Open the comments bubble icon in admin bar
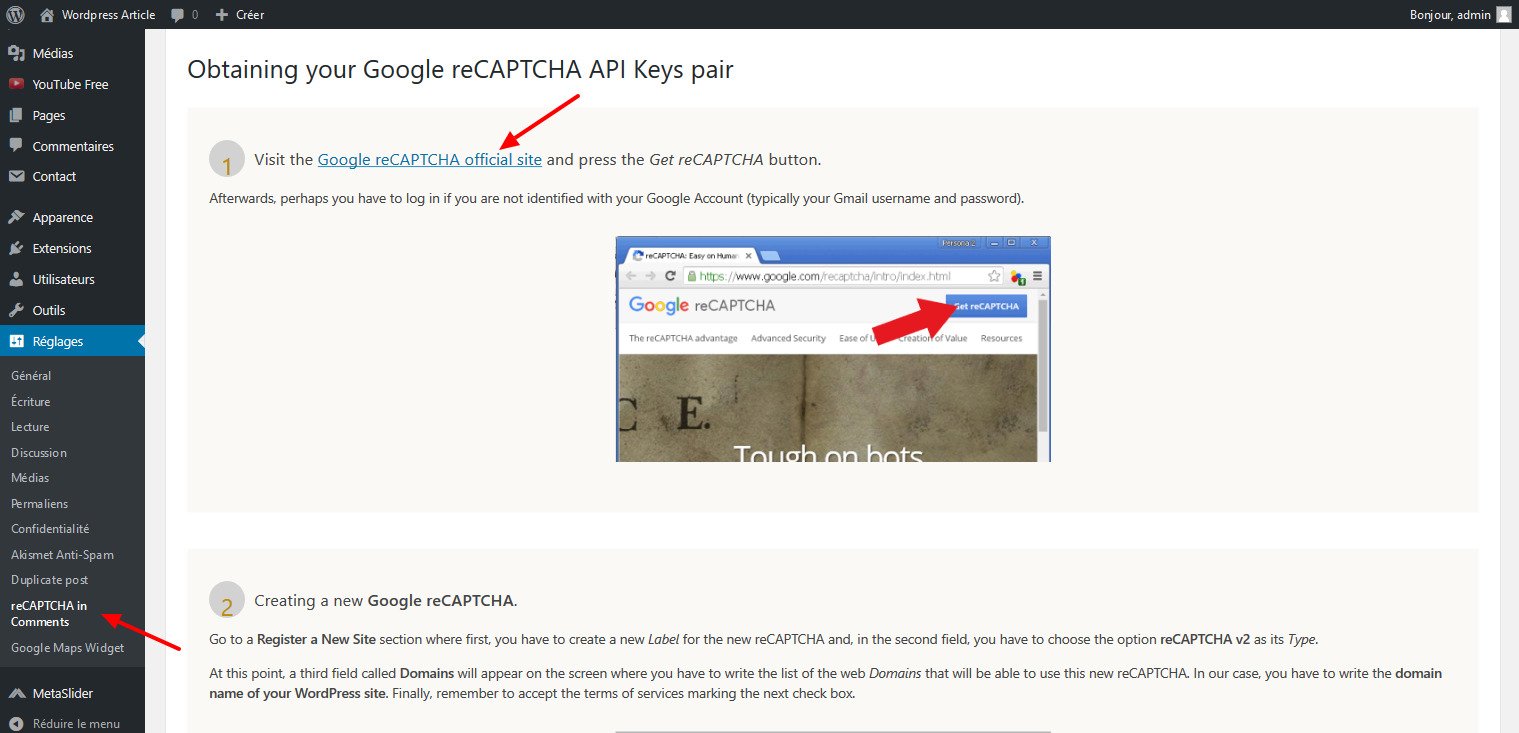The height and width of the screenshot is (733, 1519). pos(177,15)
